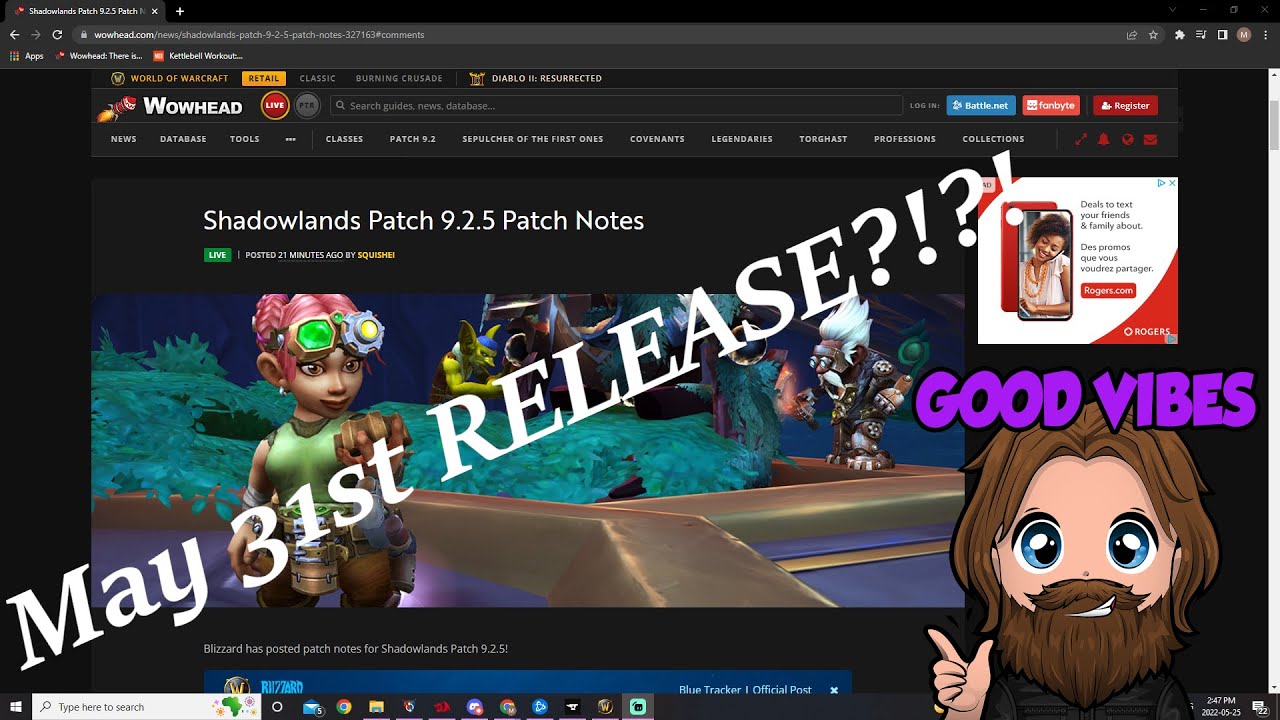Click the red envelope icon

pyautogui.click(x=1150, y=139)
